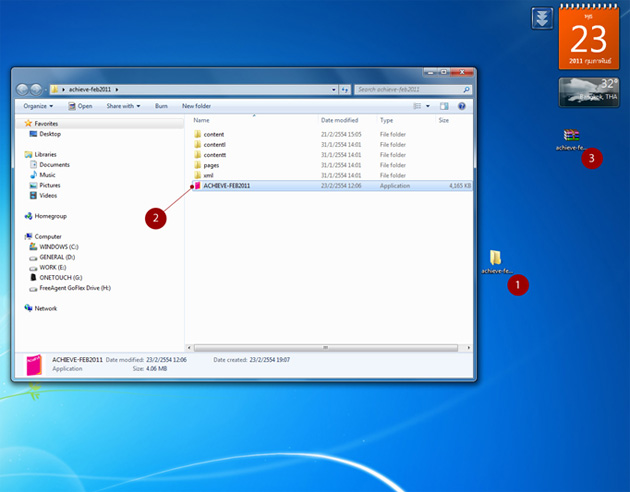Open the Pictures library

[49, 186]
